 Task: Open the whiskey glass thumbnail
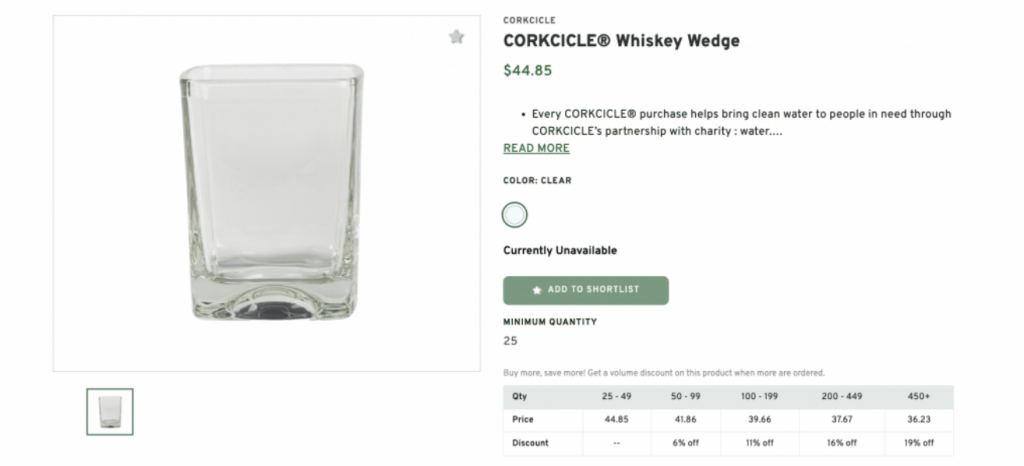pyautogui.click(x=110, y=411)
